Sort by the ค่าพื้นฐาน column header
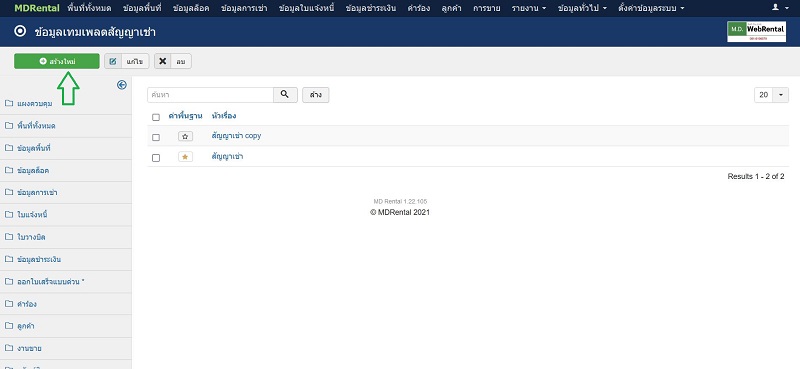The width and height of the screenshot is (800, 369). coord(185,116)
